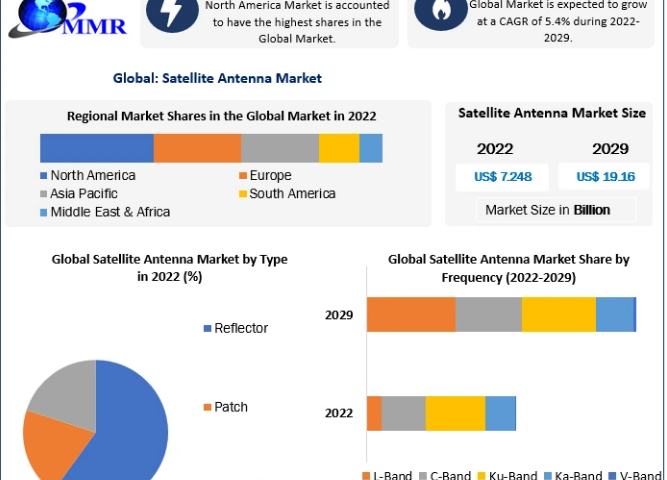Click the North America legend swatch

pos(43,175)
